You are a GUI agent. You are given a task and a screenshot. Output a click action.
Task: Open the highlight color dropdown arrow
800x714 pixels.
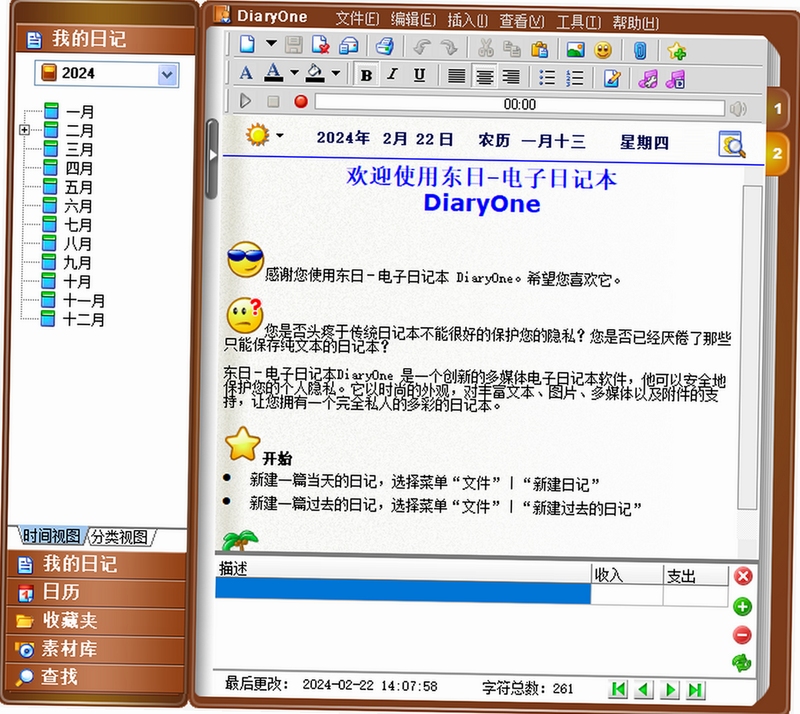[336, 73]
